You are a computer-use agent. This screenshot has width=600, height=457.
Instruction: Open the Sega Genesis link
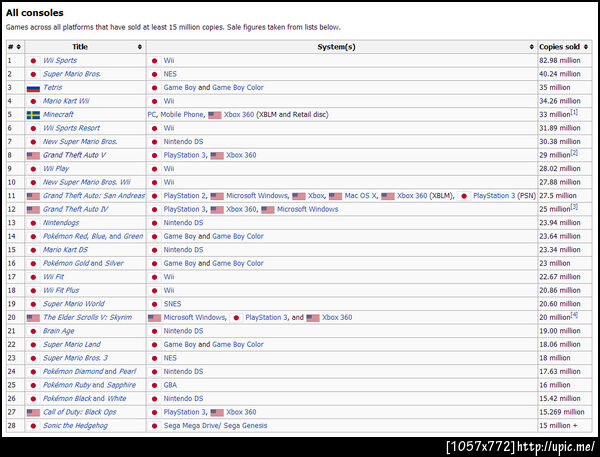[245, 426]
